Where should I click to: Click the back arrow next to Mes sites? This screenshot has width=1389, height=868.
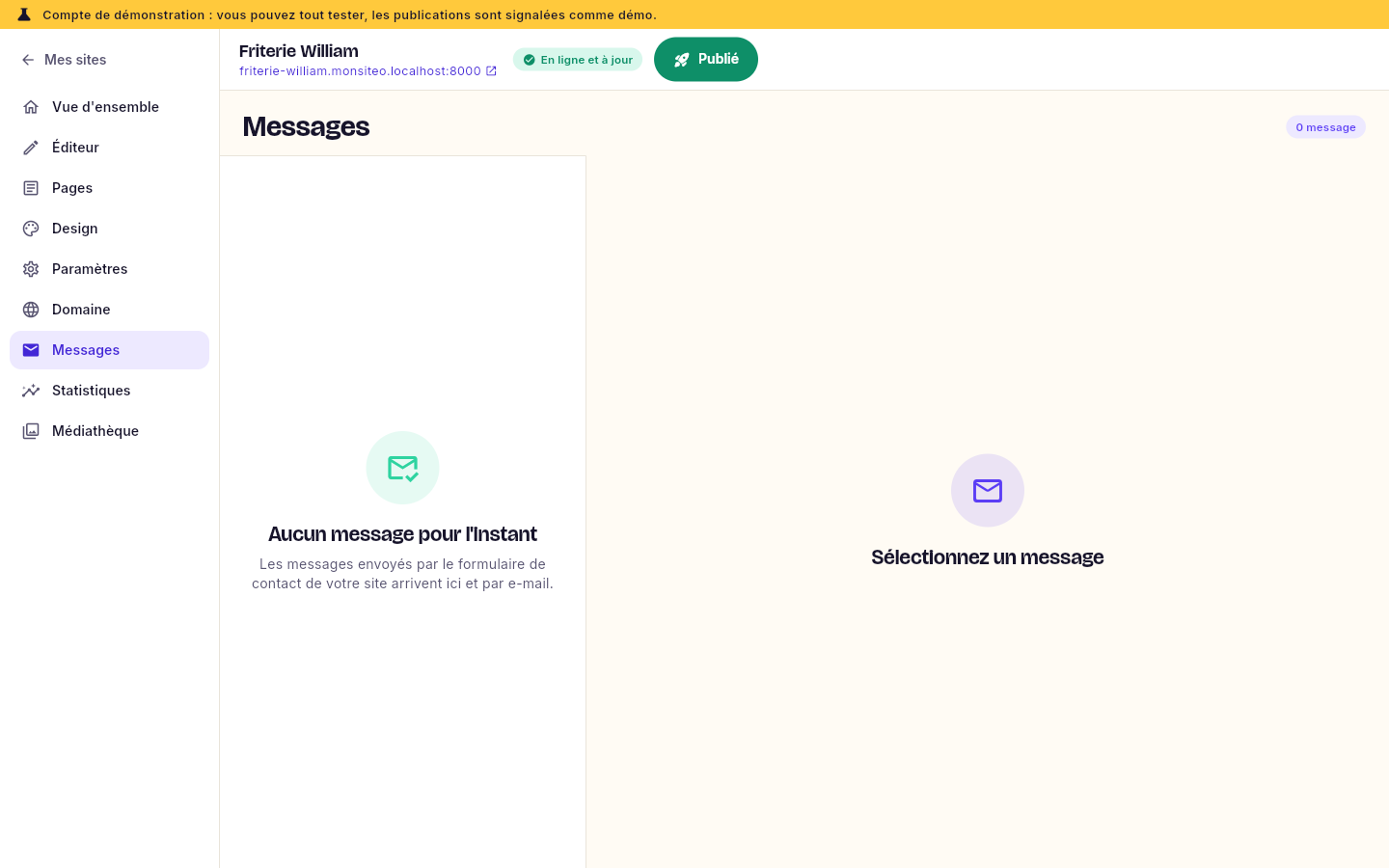point(28,60)
